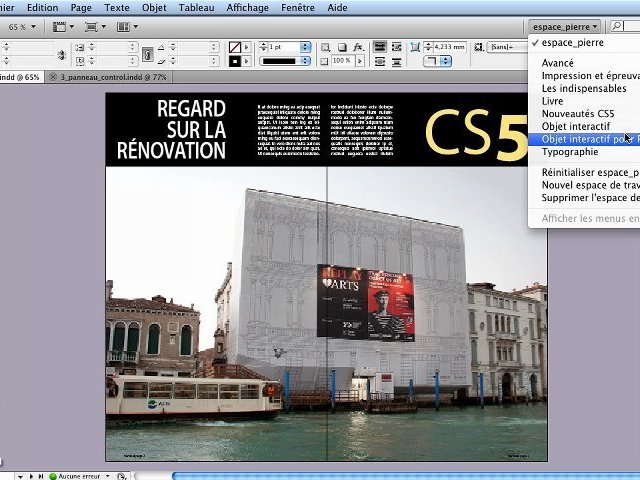Choose the highlighted Objet interactif pour workspace
This screenshot has width=640, height=480.
tap(584, 139)
